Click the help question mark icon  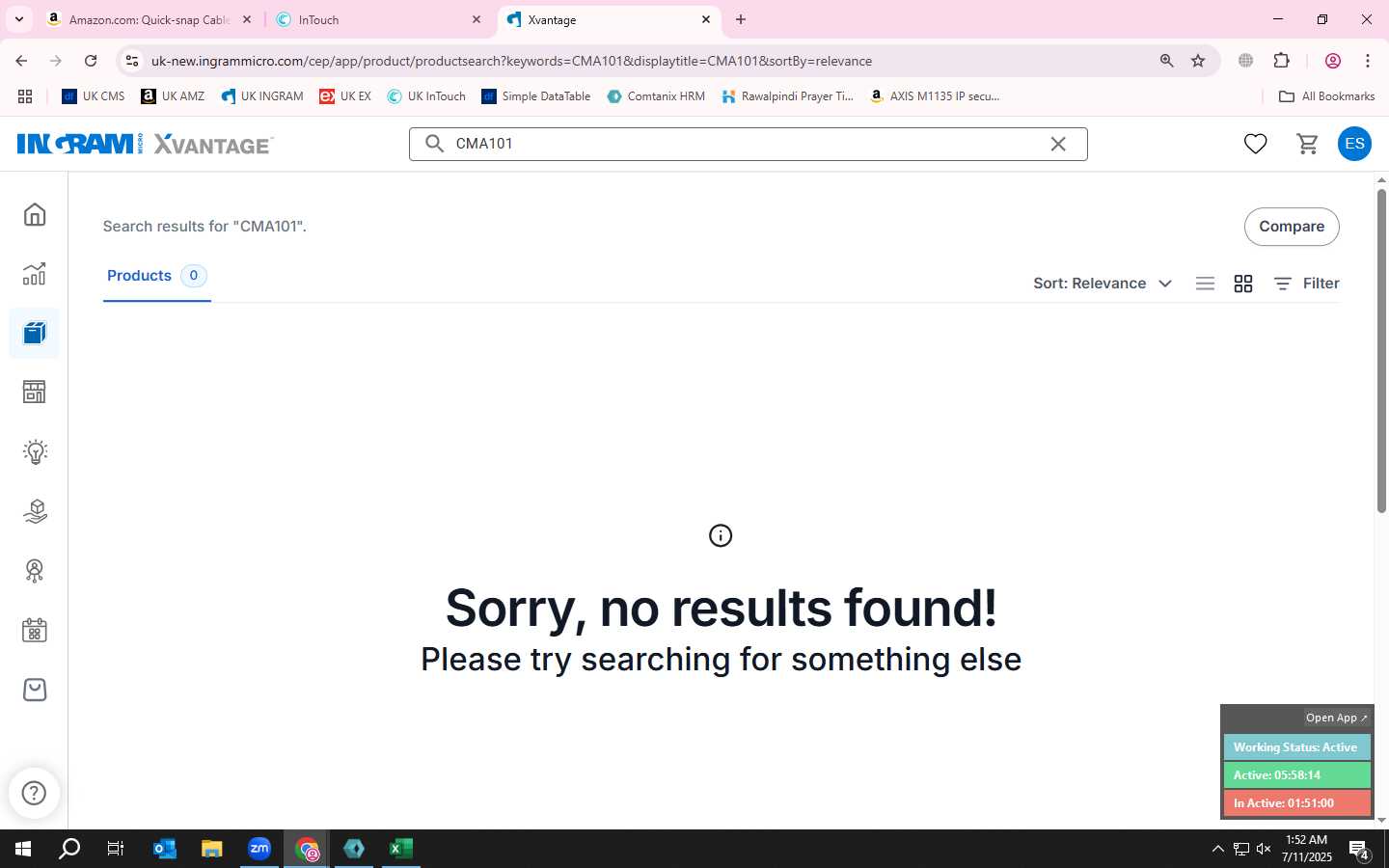[x=34, y=793]
